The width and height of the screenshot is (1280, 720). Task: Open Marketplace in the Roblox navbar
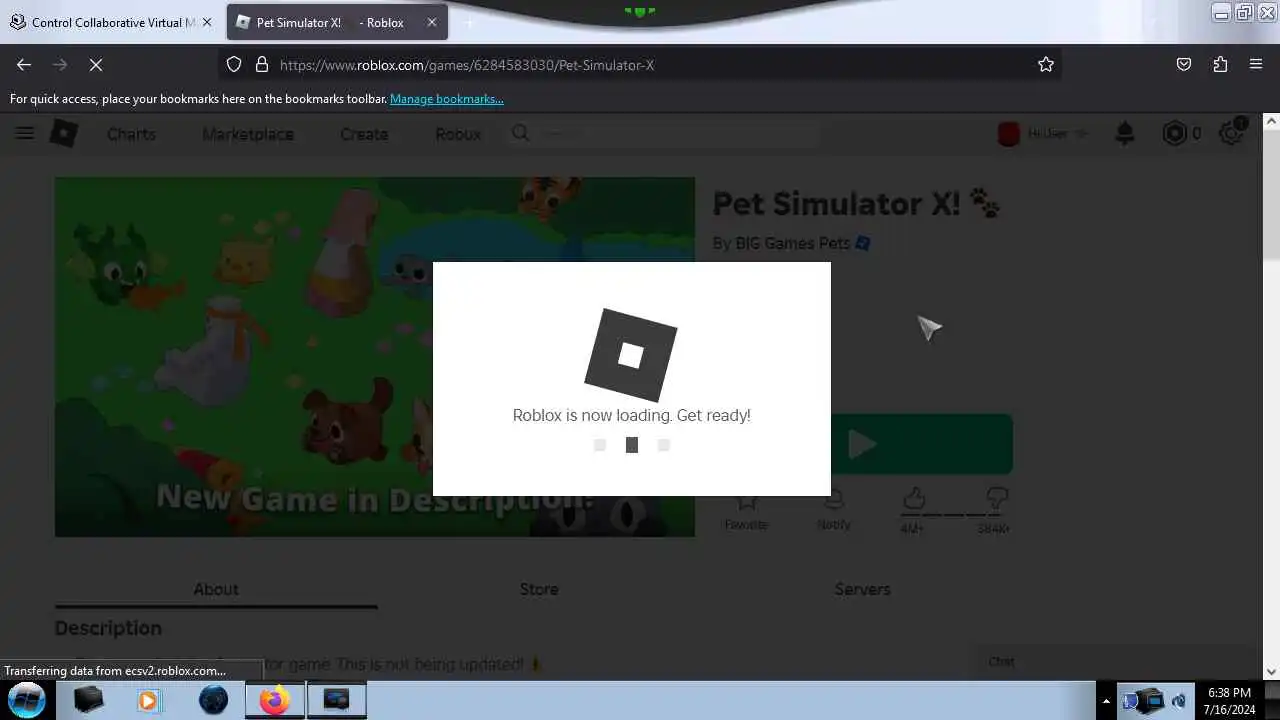point(248,133)
